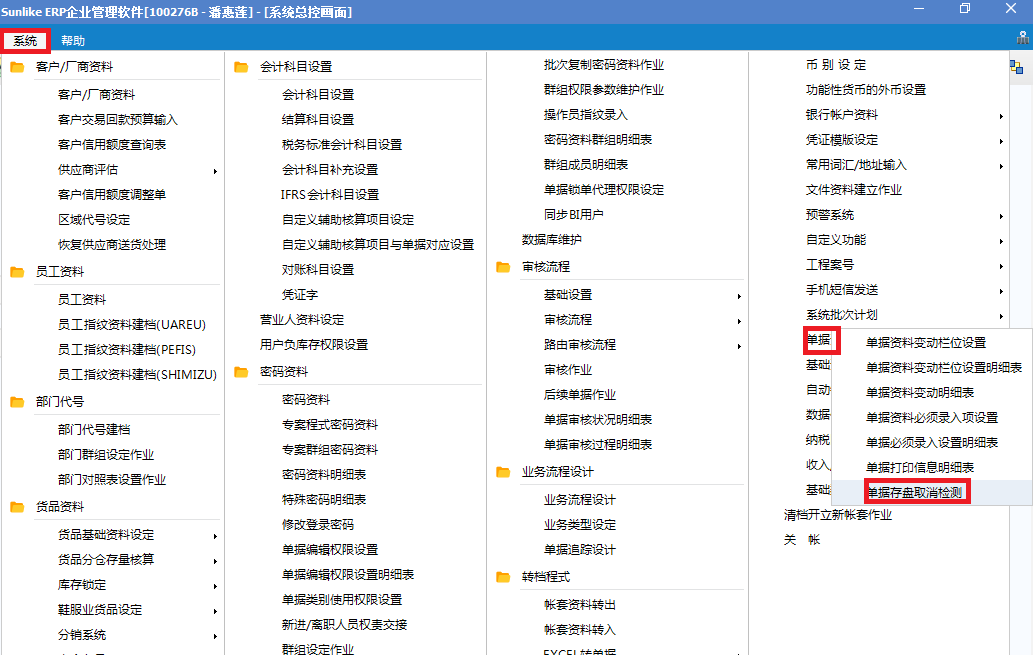Select 清档开立新帐套作业
Screen dimensions: 1033x655
click(x=837, y=515)
